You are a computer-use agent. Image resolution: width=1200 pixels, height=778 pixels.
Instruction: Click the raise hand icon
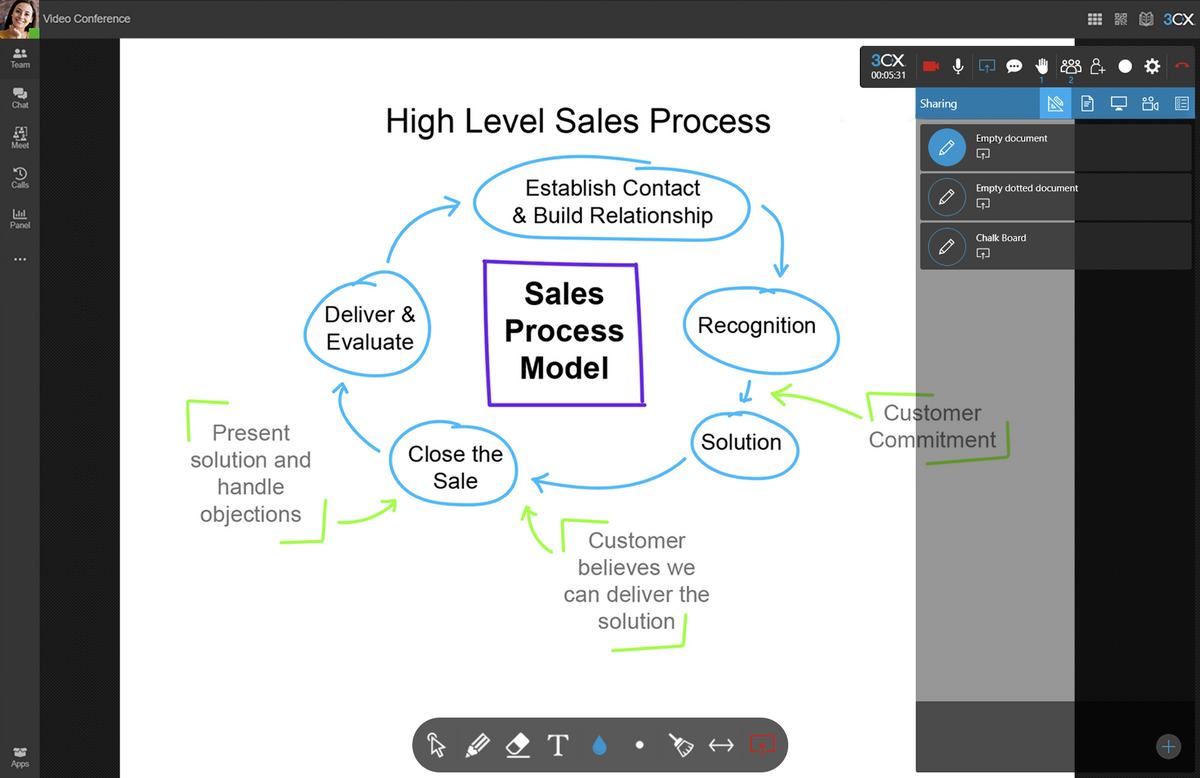pos(1041,66)
